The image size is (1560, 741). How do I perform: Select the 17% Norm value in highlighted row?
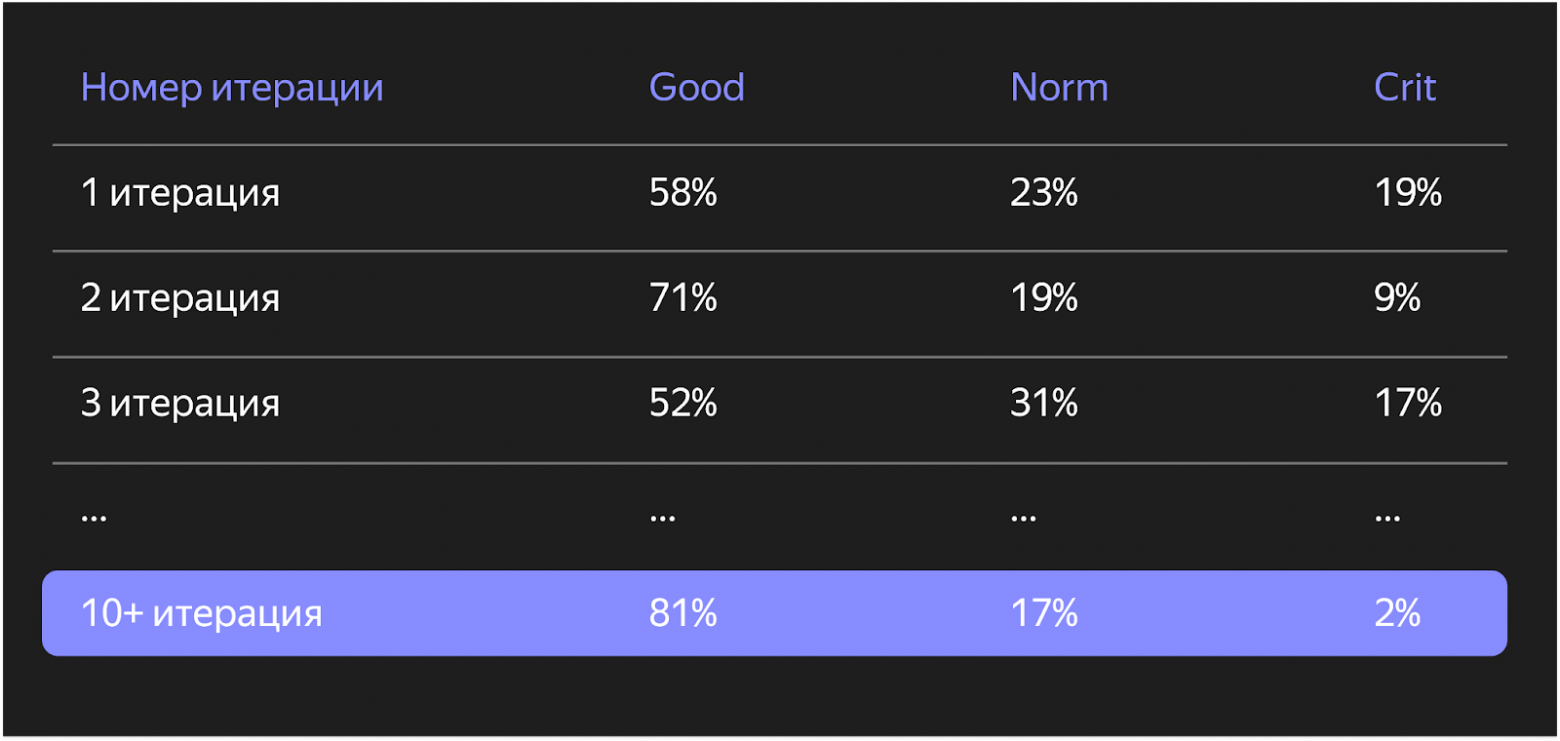[1044, 613]
